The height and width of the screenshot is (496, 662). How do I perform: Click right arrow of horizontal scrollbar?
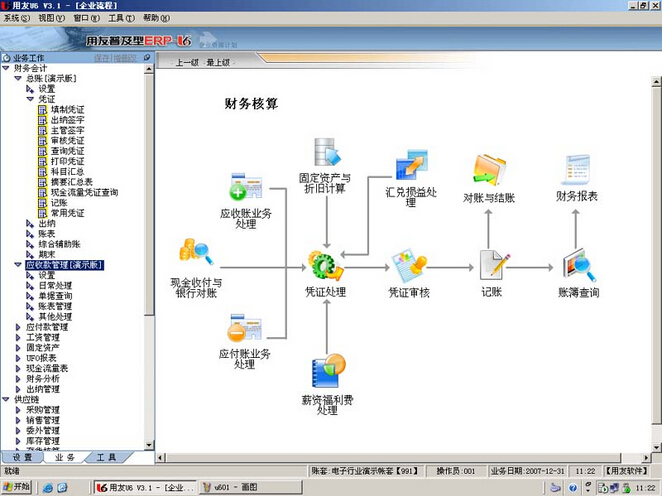tap(646, 458)
